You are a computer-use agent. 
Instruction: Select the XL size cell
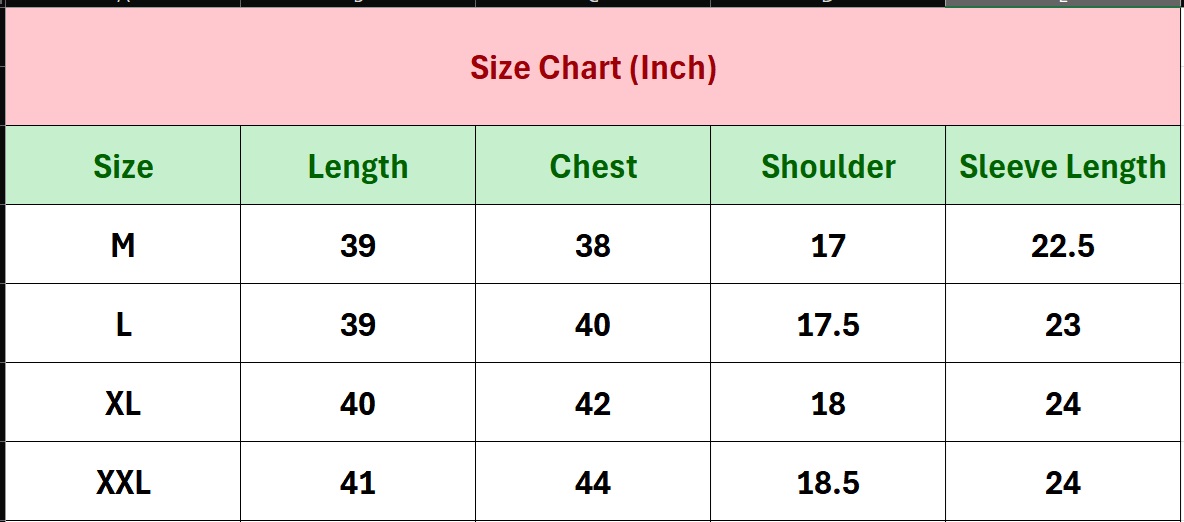123,403
